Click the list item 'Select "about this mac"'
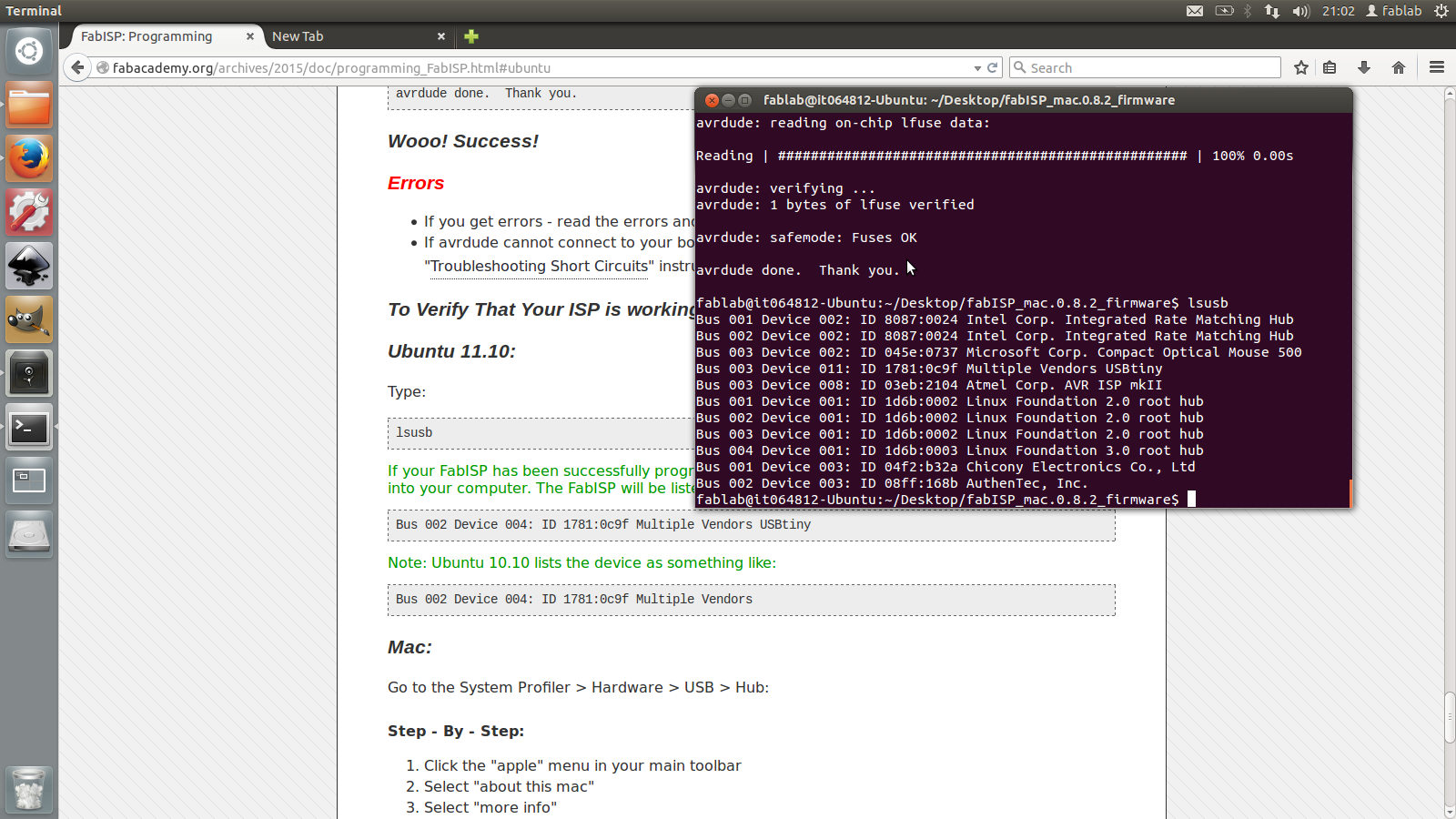This screenshot has height=819, width=1456. coord(509,786)
